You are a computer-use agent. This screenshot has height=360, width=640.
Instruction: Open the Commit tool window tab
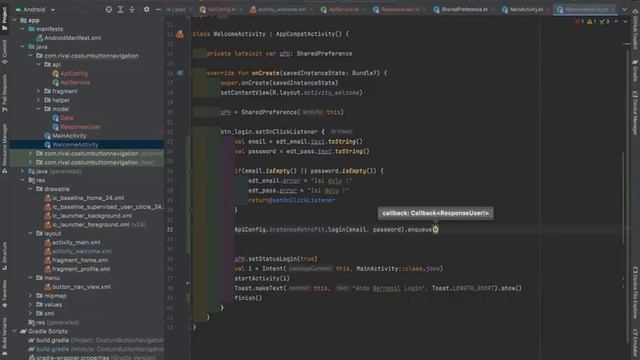pos(4,51)
